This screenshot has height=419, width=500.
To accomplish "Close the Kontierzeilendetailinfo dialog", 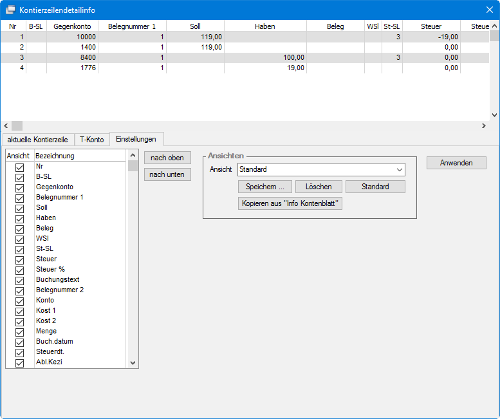I will 489,10.
